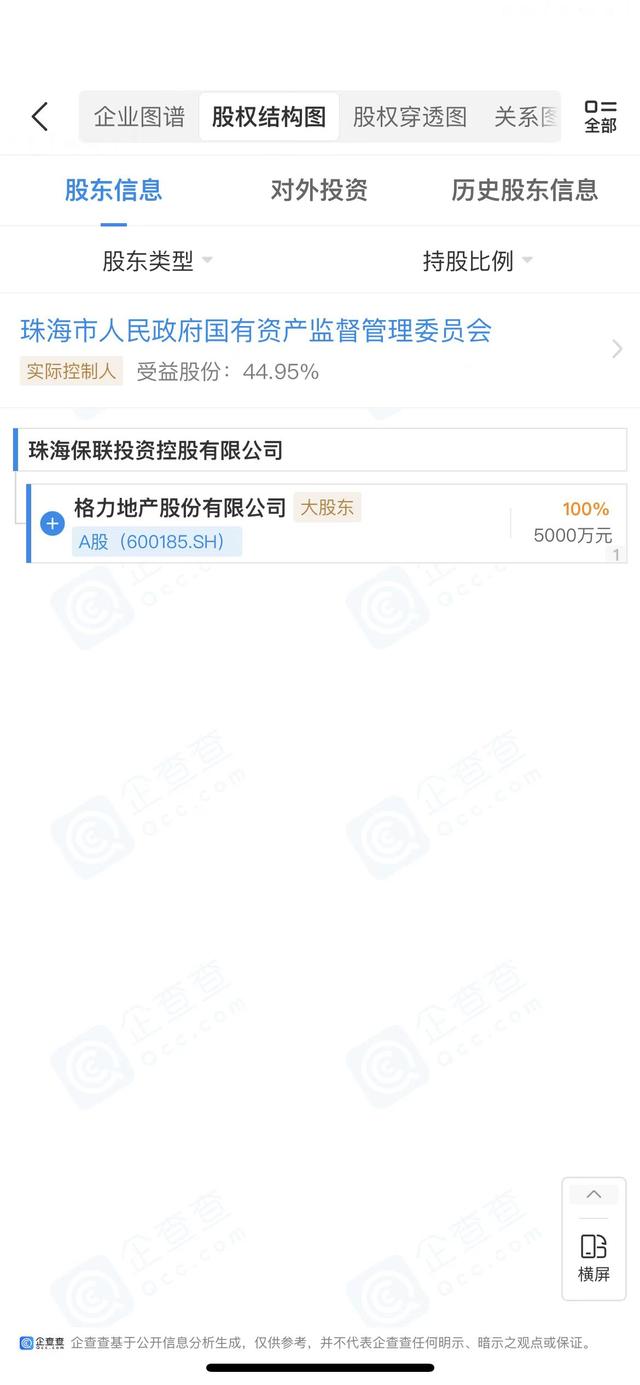Open 历史股东信息 sub-tab
640x1385 pixels.
[525, 190]
